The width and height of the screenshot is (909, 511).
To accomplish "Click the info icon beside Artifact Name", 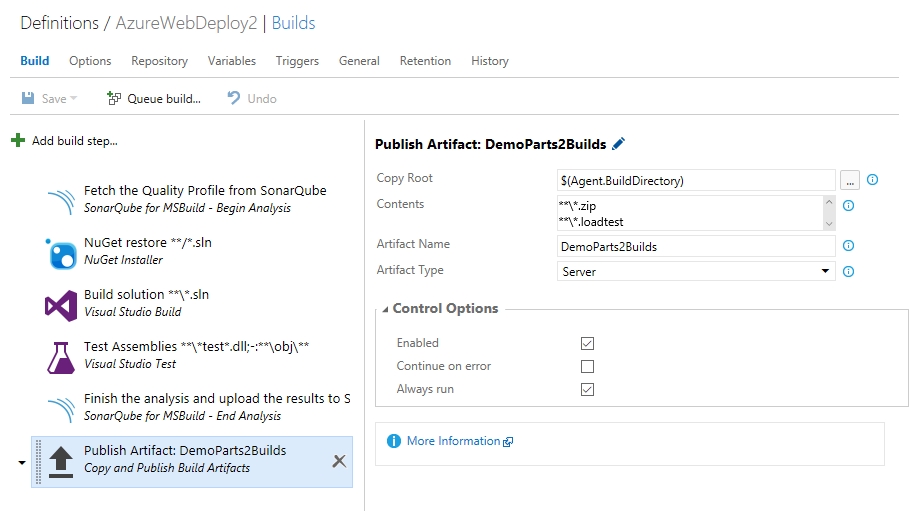I will point(848,245).
